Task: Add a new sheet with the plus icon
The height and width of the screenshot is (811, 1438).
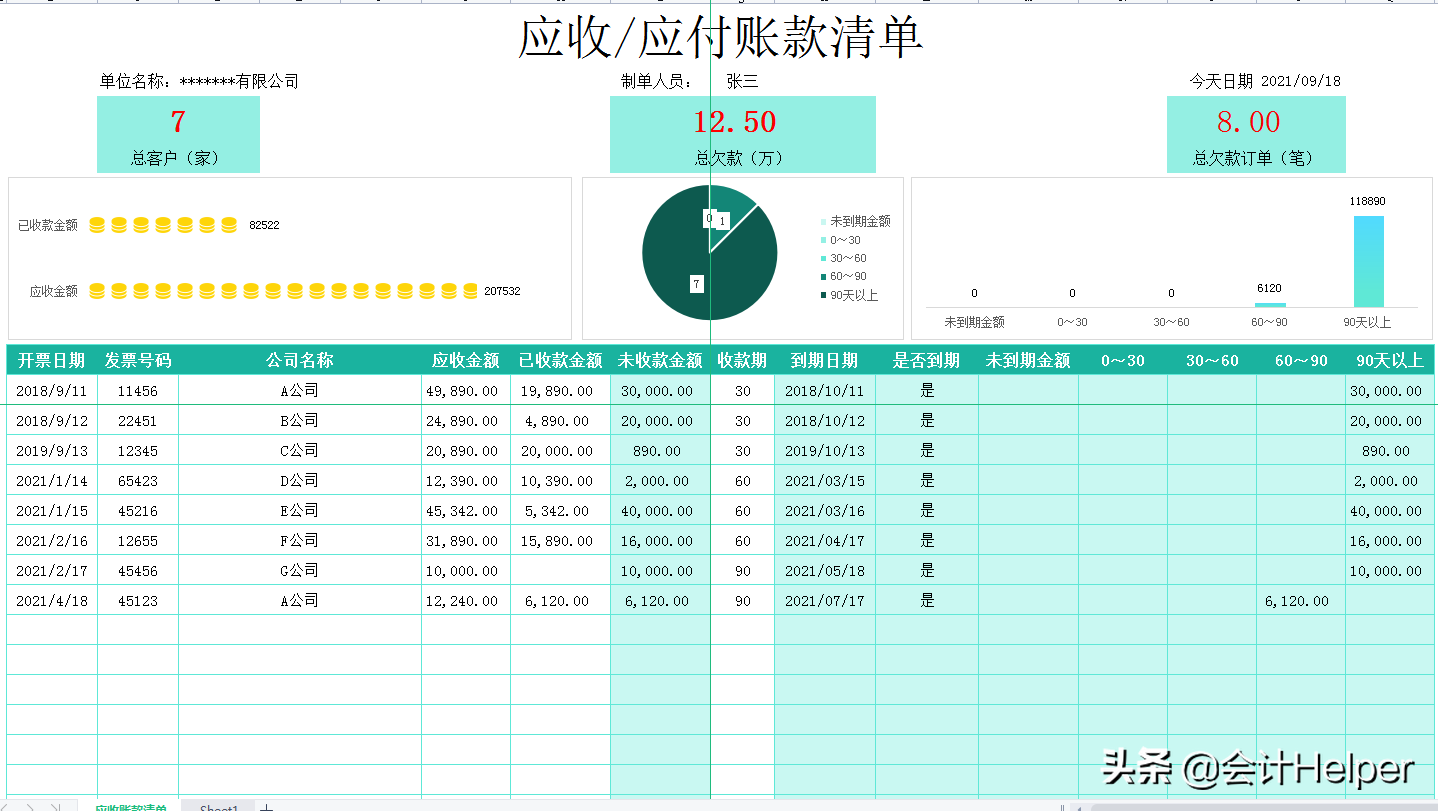Action: pyautogui.click(x=266, y=807)
